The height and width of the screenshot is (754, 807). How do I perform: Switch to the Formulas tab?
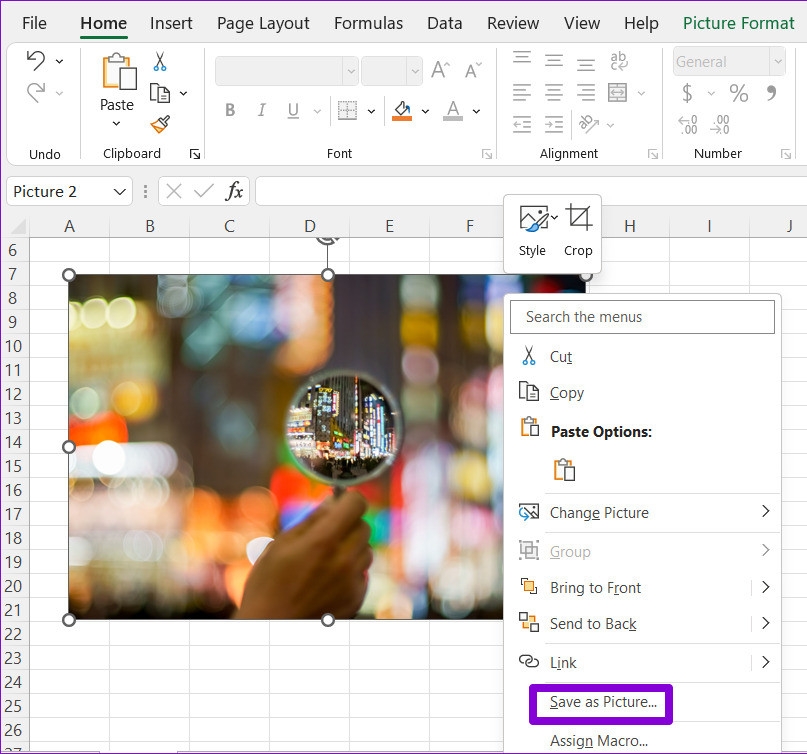pos(369,23)
